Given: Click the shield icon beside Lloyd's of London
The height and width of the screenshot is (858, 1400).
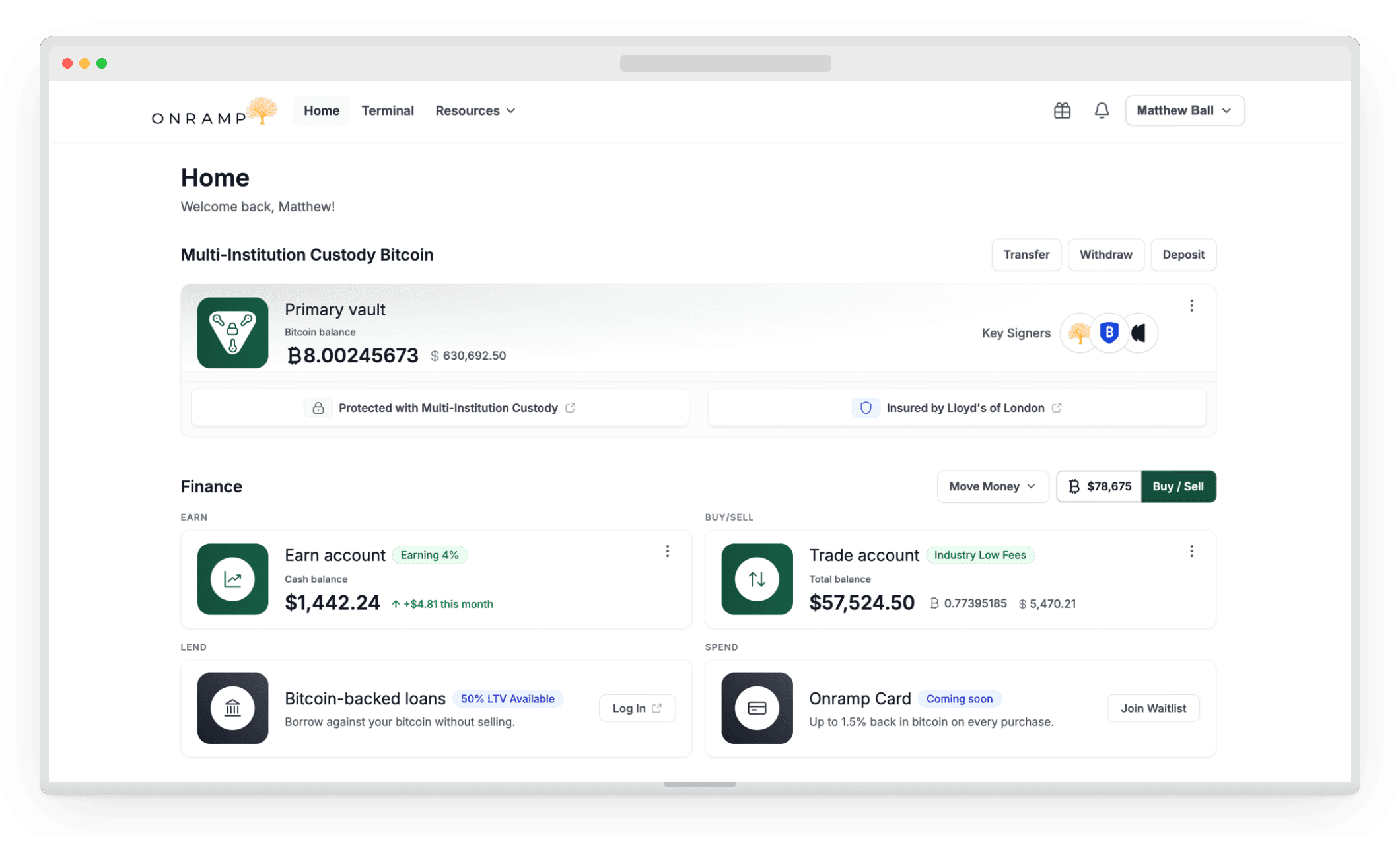Looking at the screenshot, I should 865,408.
